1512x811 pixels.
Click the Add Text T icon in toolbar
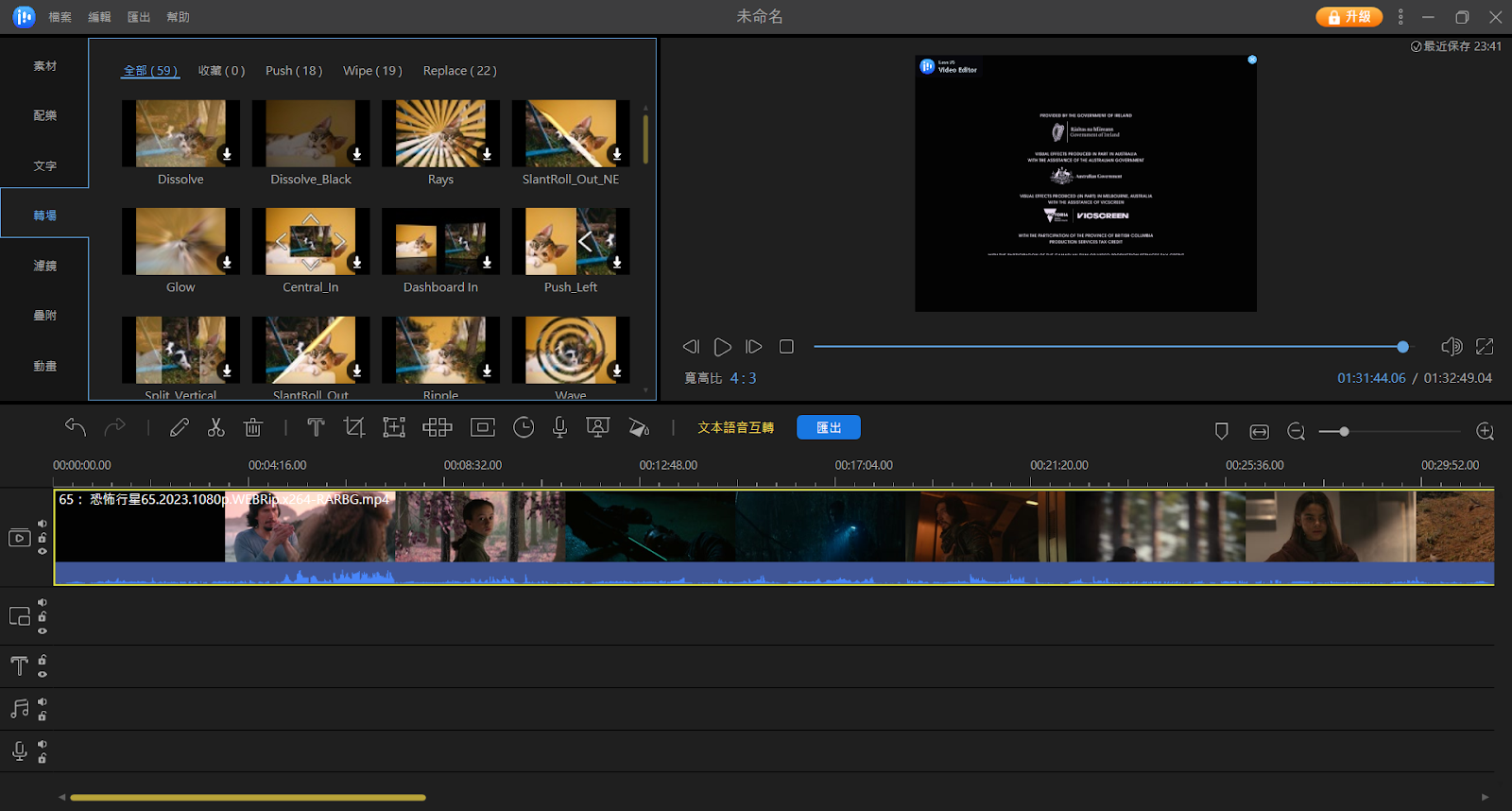coord(316,427)
